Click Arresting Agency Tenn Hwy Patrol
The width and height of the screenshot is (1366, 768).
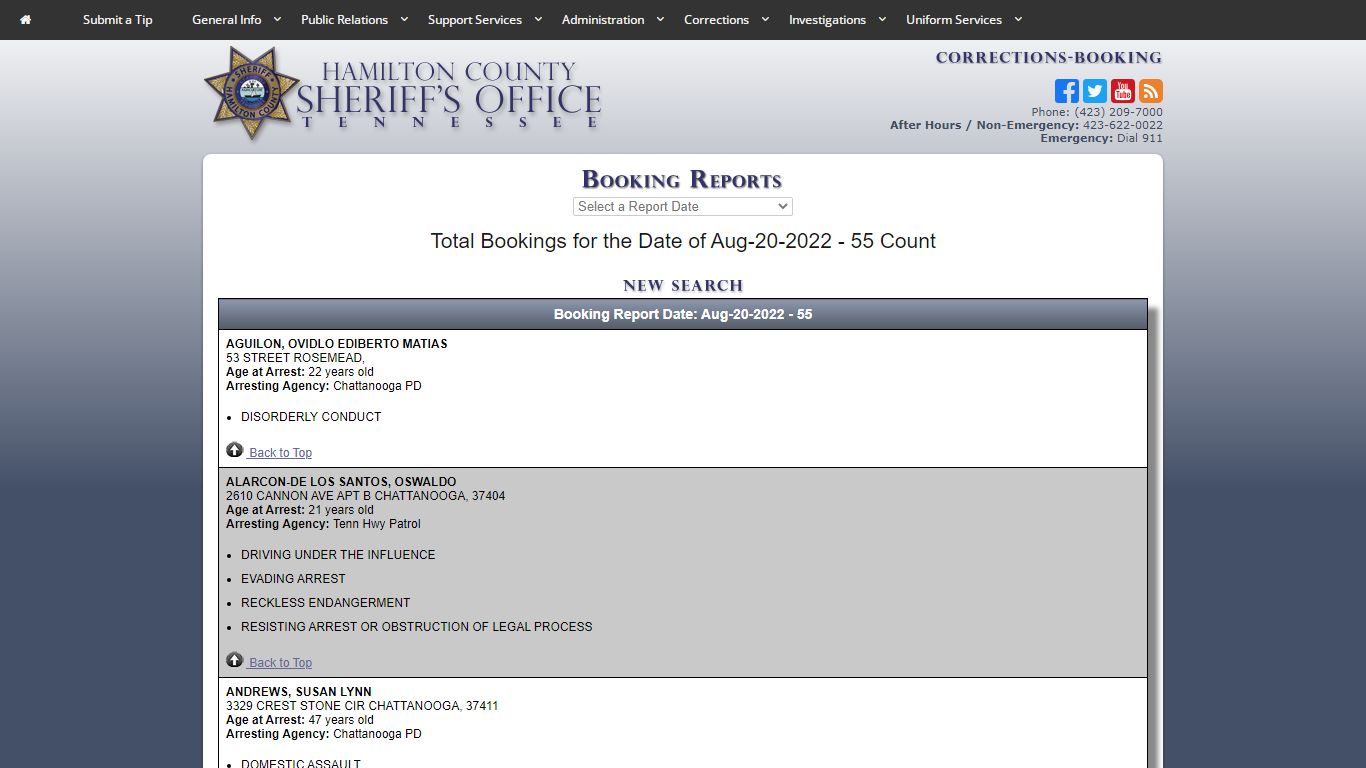point(323,524)
